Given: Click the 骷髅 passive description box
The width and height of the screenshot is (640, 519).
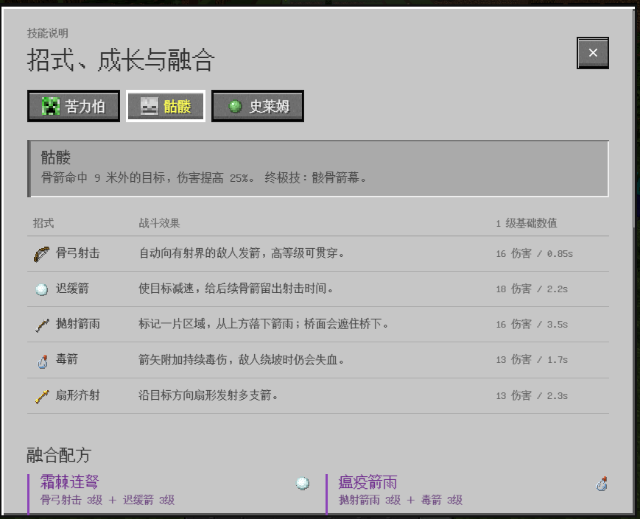Looking at the screenshot, I should pos(318,169).
